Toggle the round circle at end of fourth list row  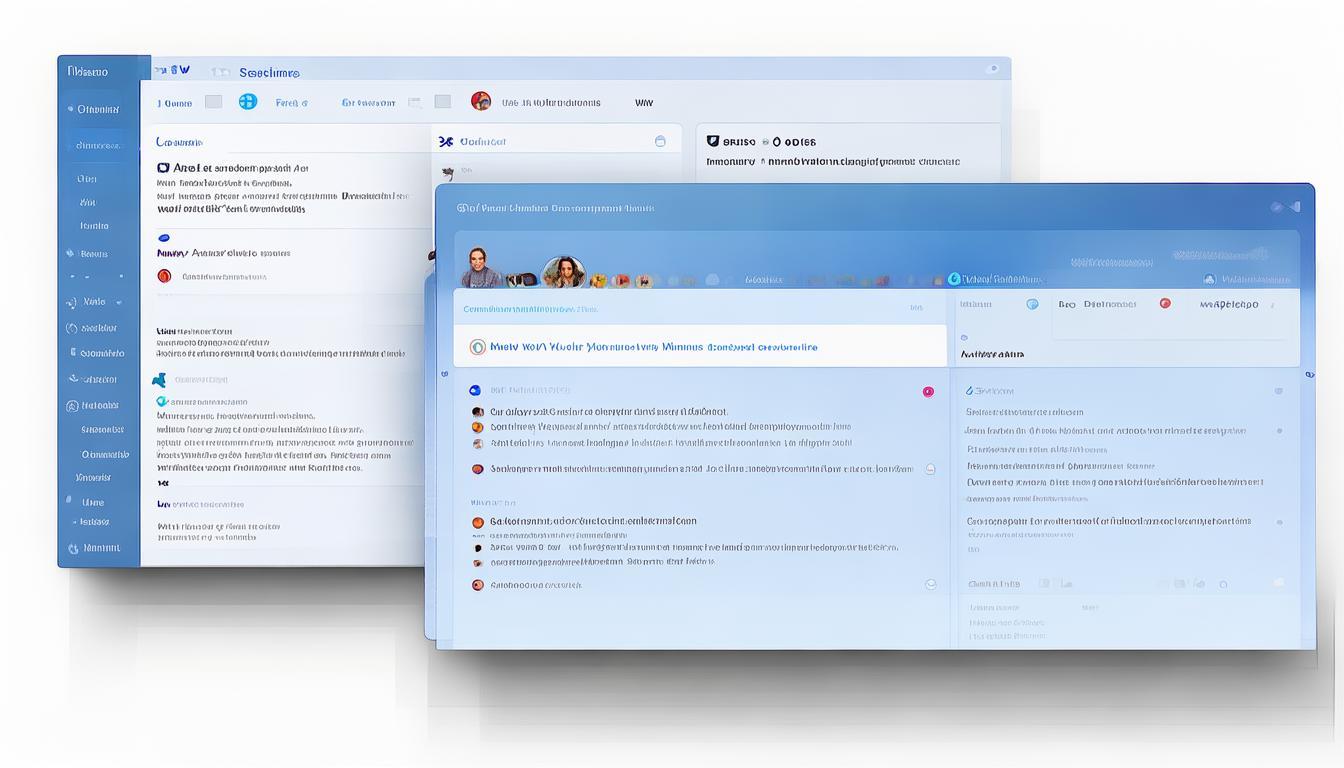tap(930, 469)
